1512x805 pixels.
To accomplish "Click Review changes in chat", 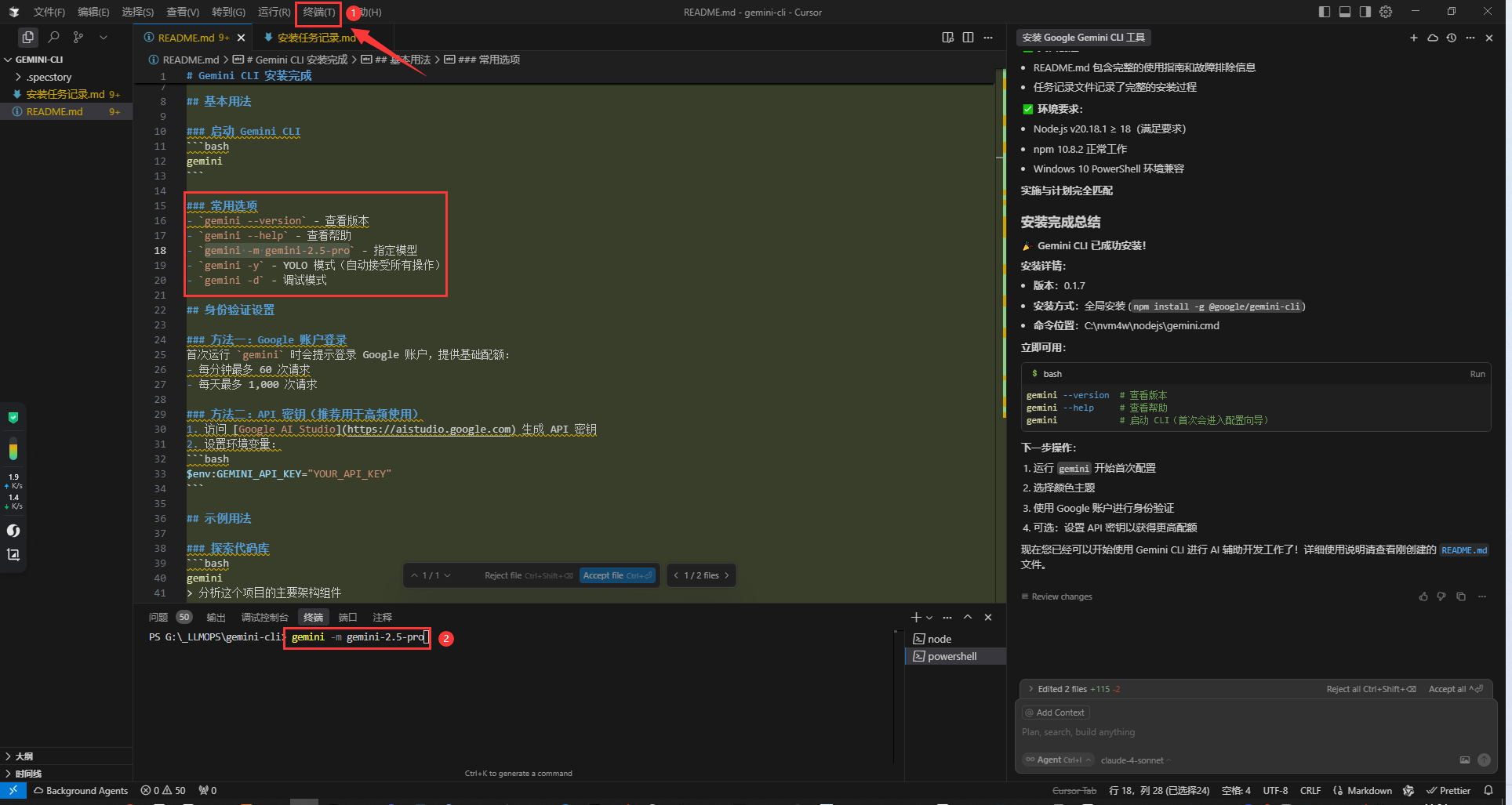I will point(1057,596).
